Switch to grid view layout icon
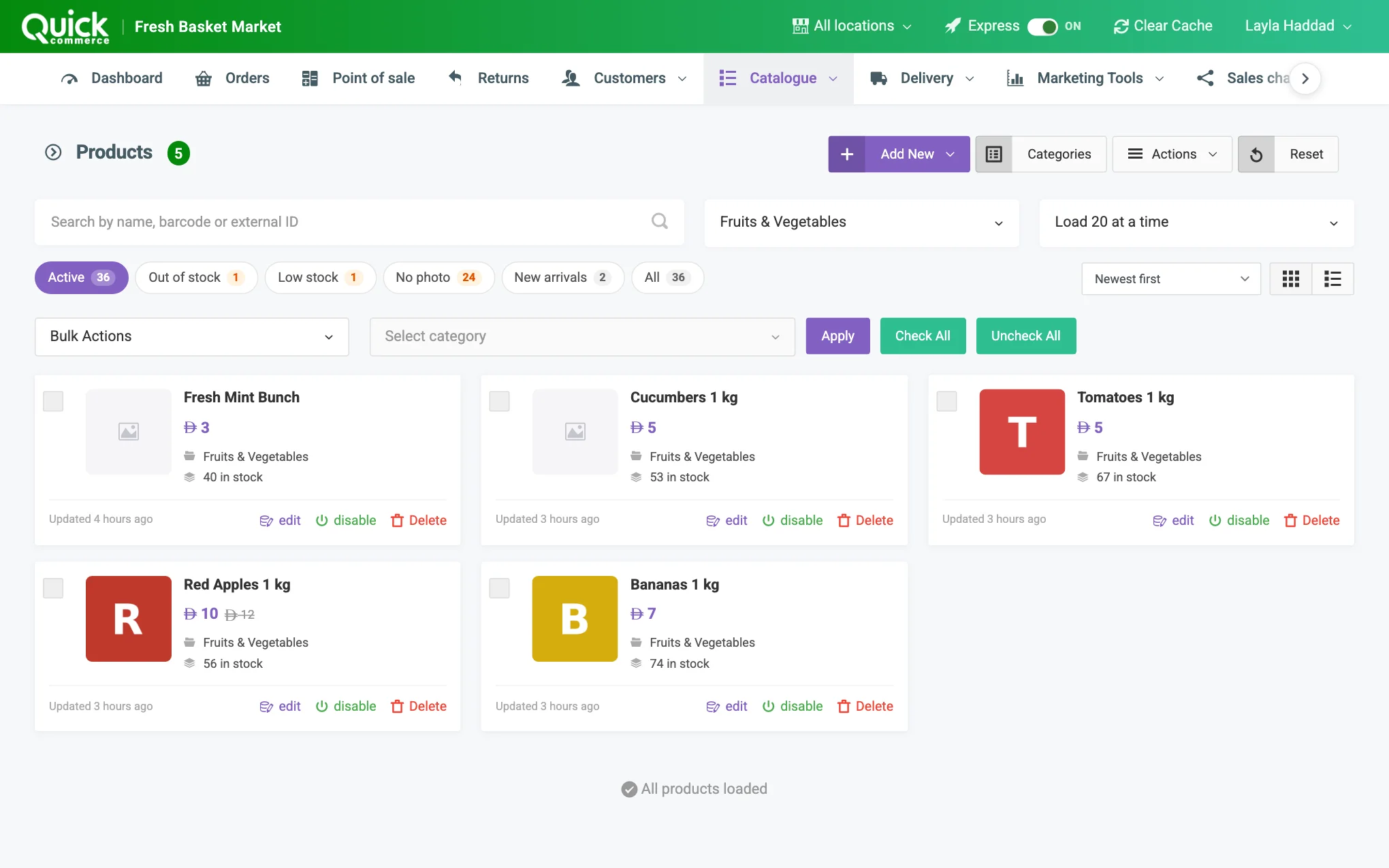The image size is (1389, 868). pos(1290,278)
